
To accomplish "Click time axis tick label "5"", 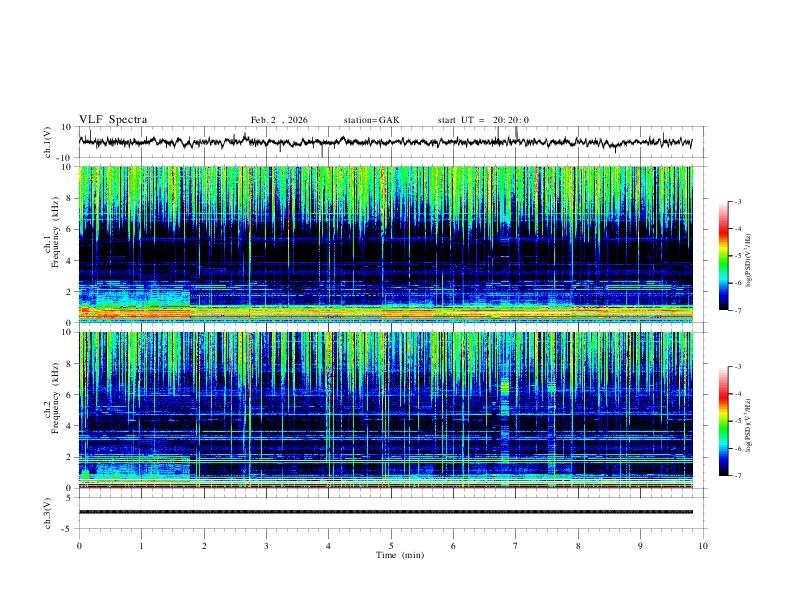I will point(391,546).
